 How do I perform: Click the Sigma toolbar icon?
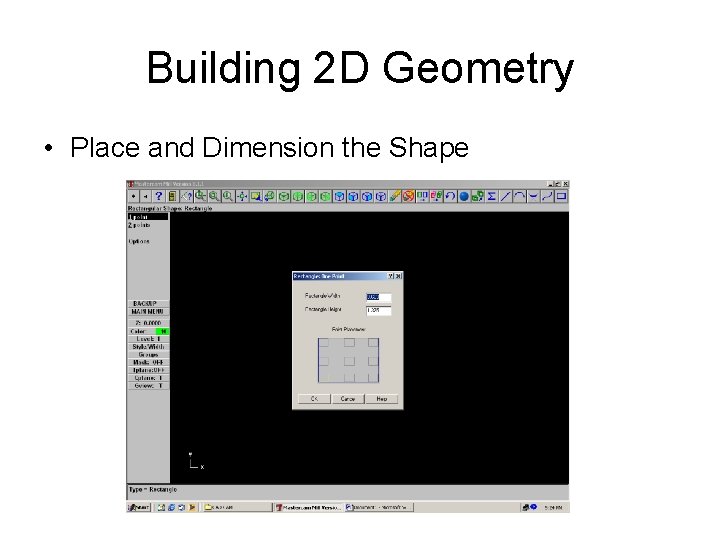(x=491, y=197)
